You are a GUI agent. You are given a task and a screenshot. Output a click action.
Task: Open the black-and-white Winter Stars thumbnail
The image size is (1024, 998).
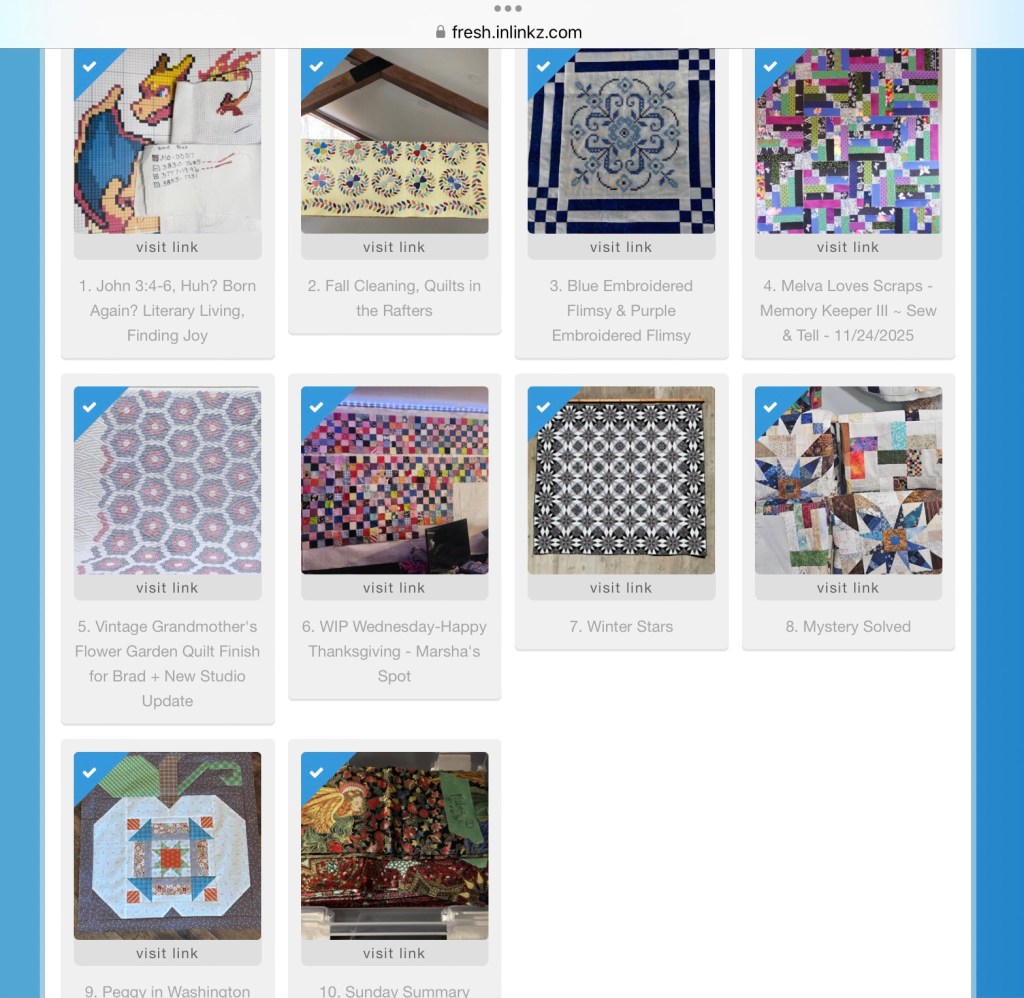point(621,480)
